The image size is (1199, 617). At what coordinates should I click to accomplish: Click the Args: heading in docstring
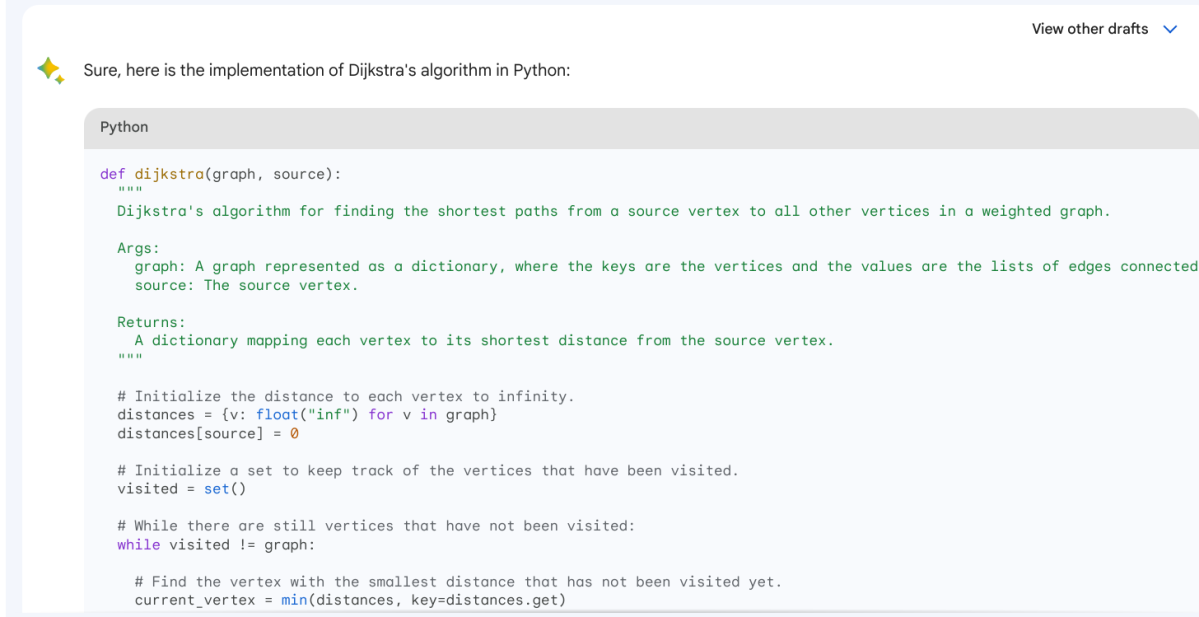tap(138, 248)
